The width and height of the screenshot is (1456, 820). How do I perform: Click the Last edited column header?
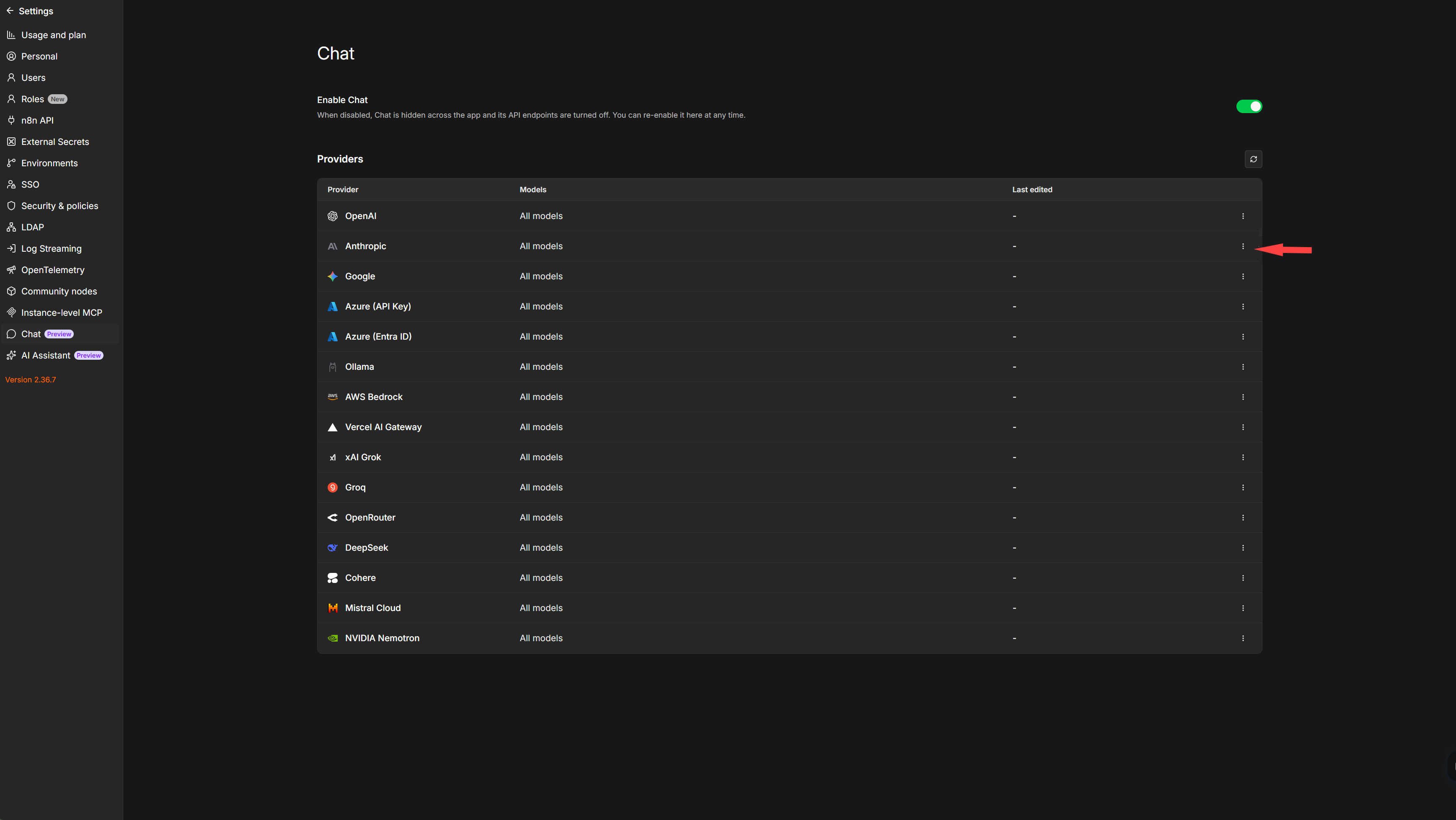click(1032, 190)
